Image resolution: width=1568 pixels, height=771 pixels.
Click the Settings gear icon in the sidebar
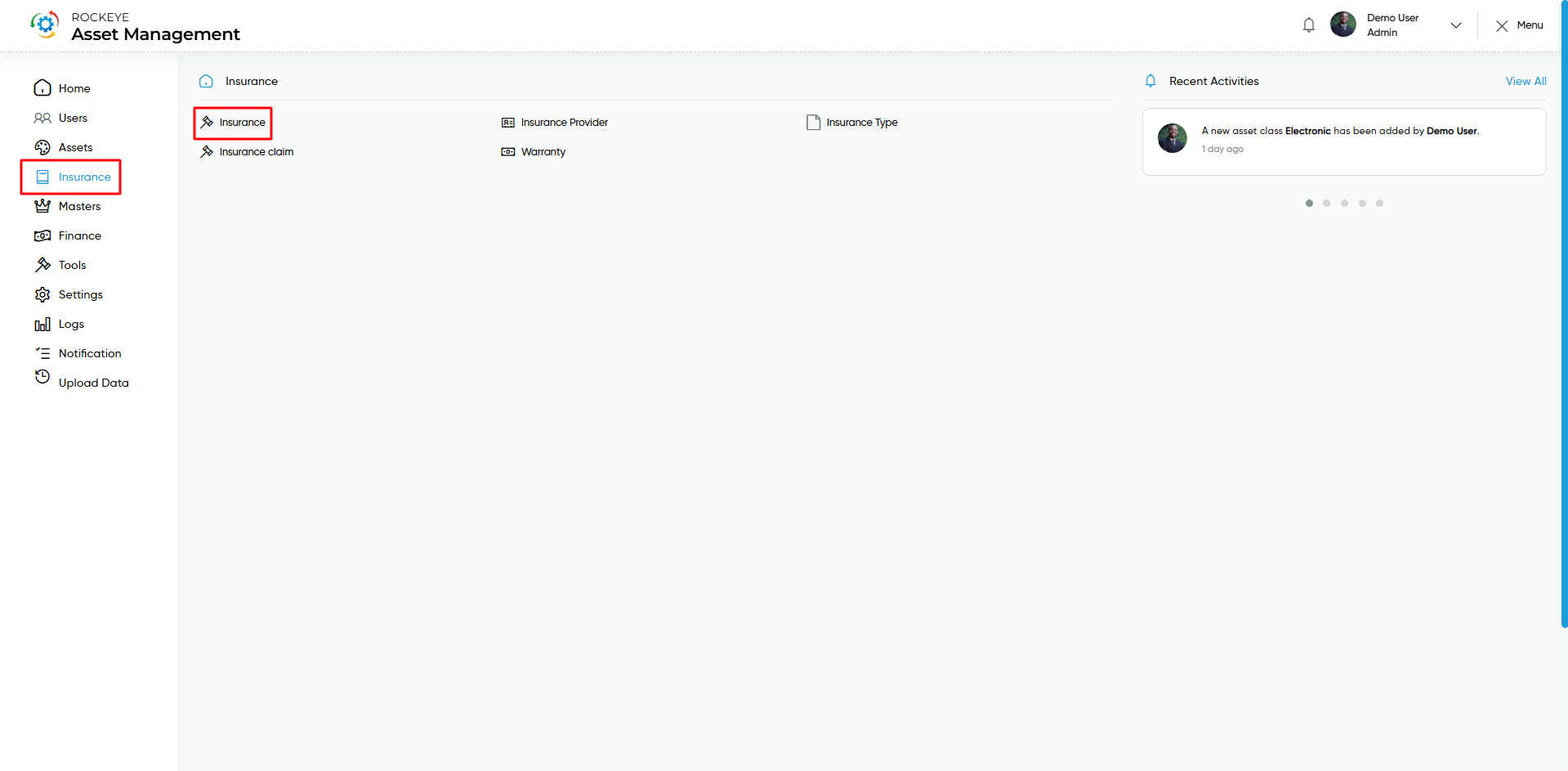42,294
